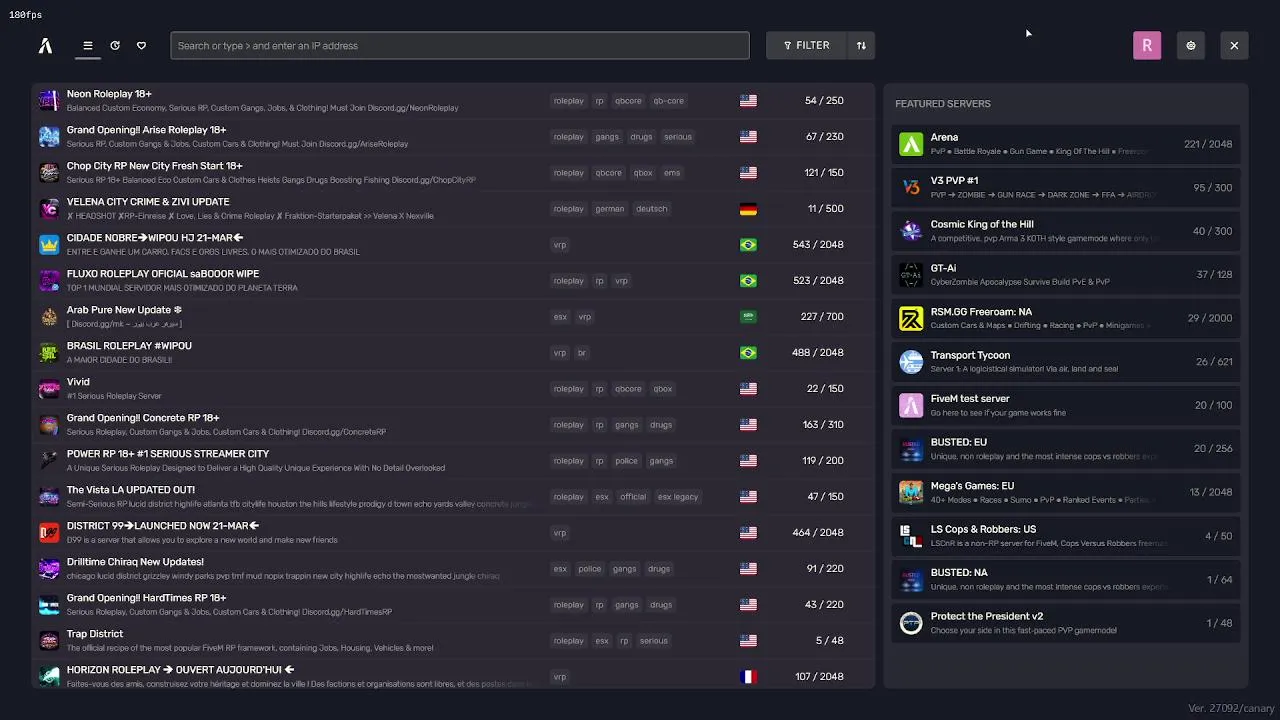Click the Transport Tycoon server icon

point(911,361)
